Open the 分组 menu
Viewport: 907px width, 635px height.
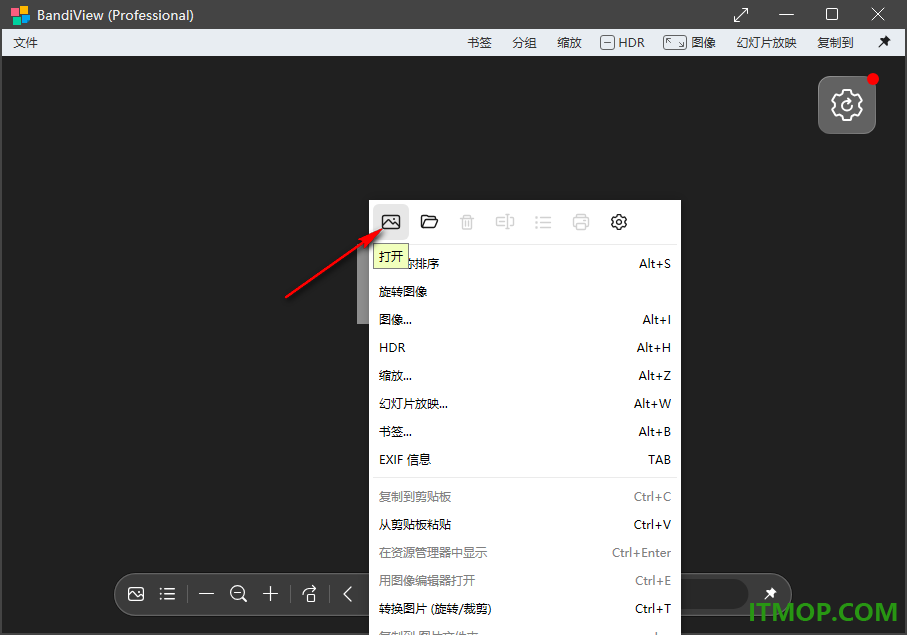(x=524, y=43)
